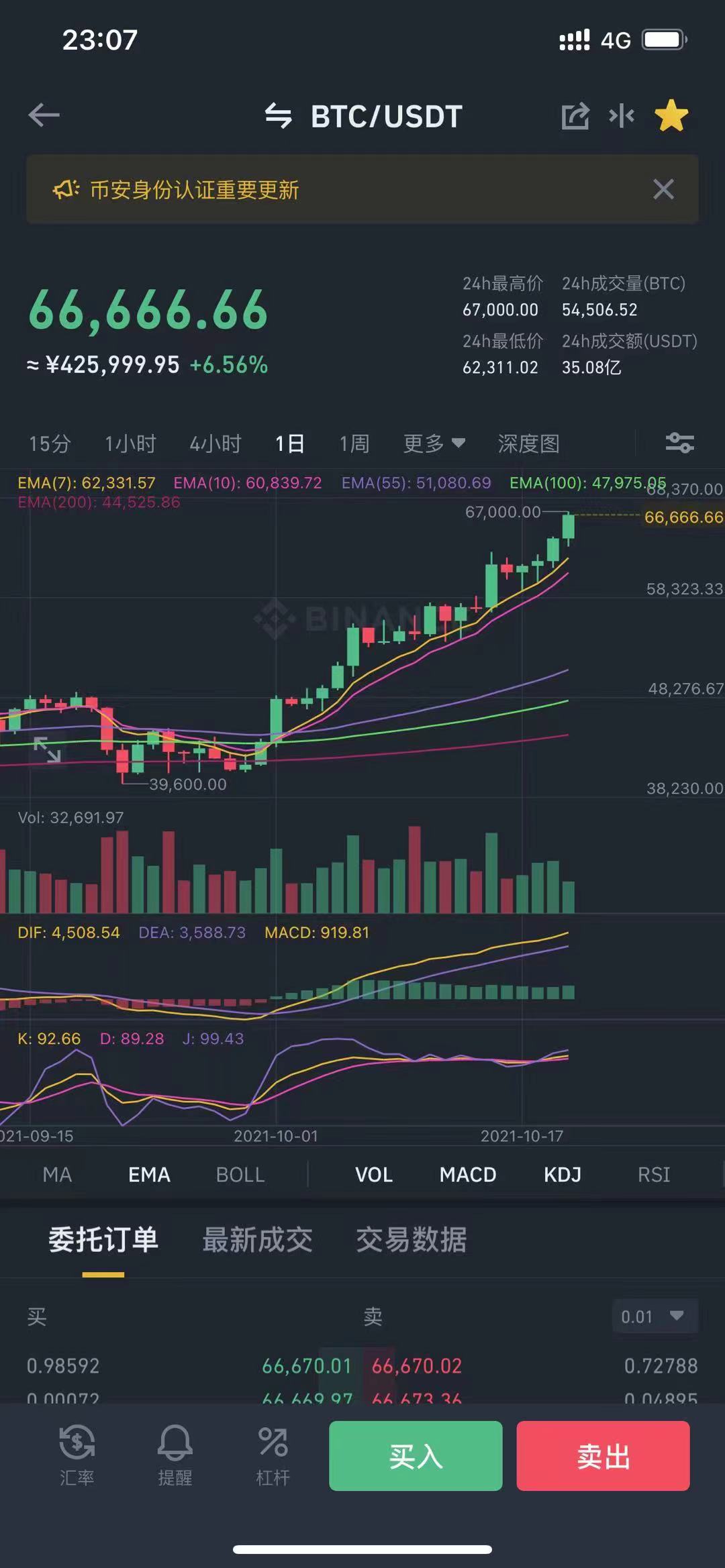This screenshot has height=1568, width=725.
Task: Tap the +6.56% change percentage
Action: pyautogui.click(x=229, y=364)
